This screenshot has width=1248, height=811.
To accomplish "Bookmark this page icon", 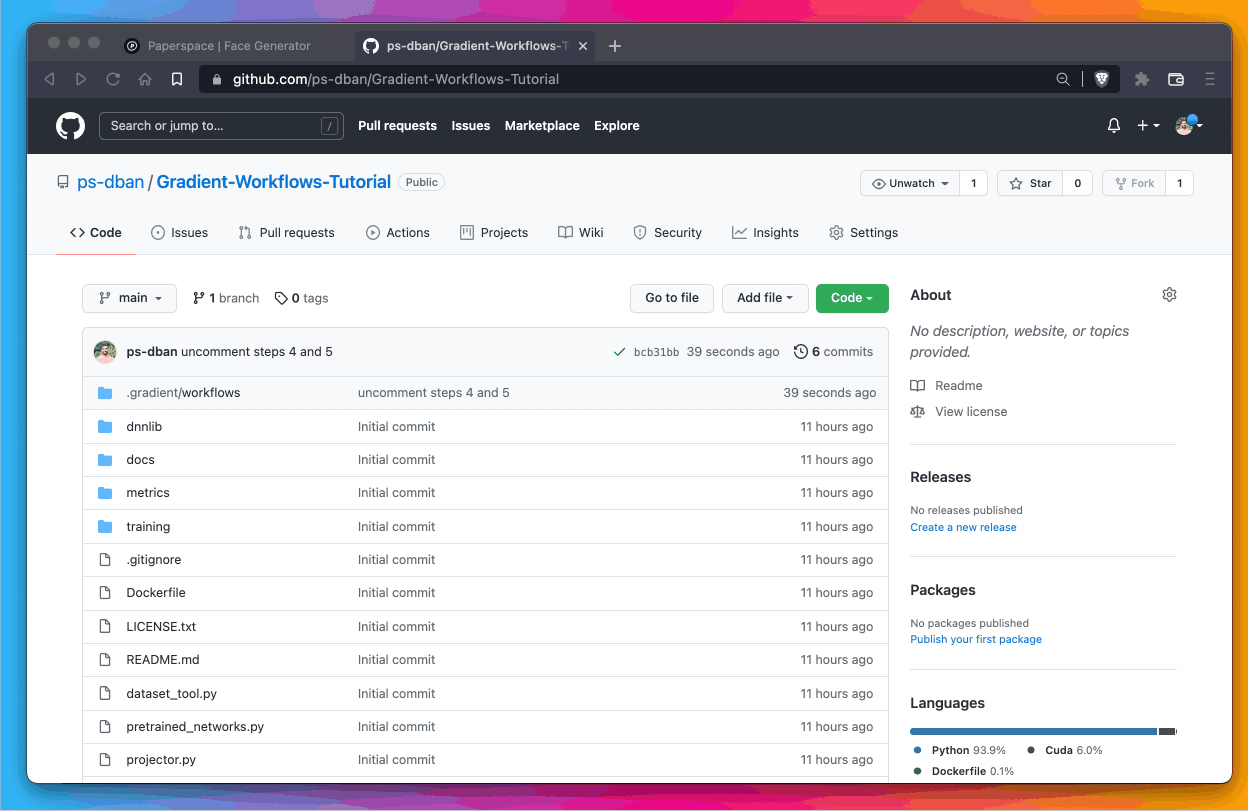I will click(177, 79).
